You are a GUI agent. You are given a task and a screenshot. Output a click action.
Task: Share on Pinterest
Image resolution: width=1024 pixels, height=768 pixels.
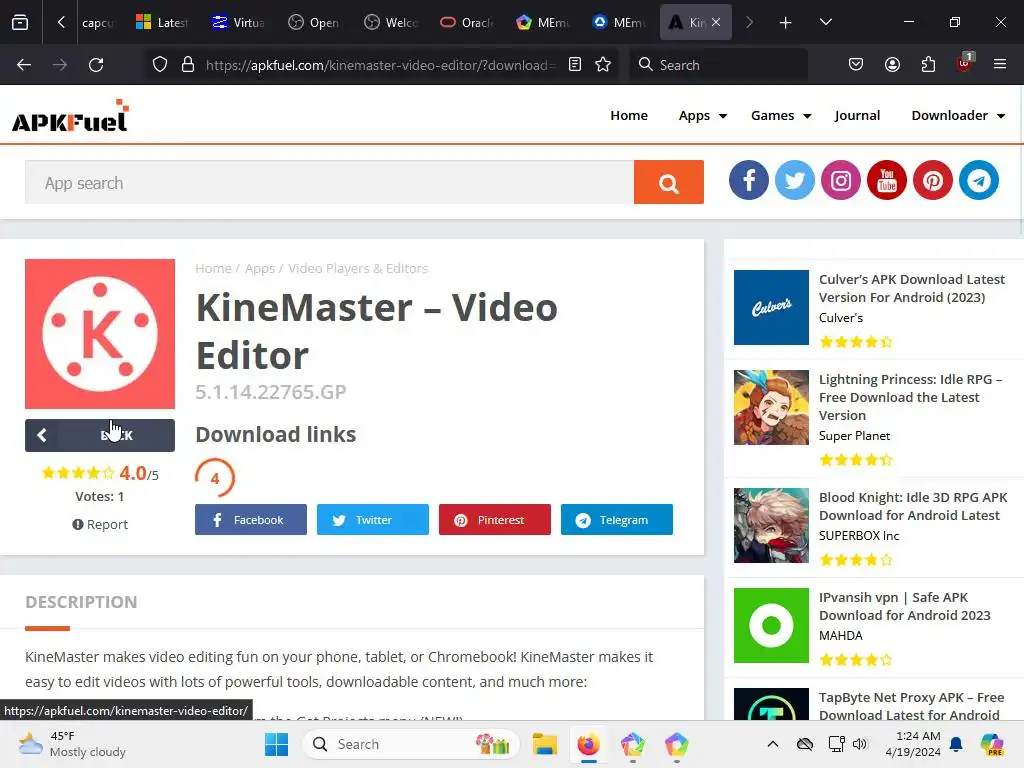pos(495,520)
